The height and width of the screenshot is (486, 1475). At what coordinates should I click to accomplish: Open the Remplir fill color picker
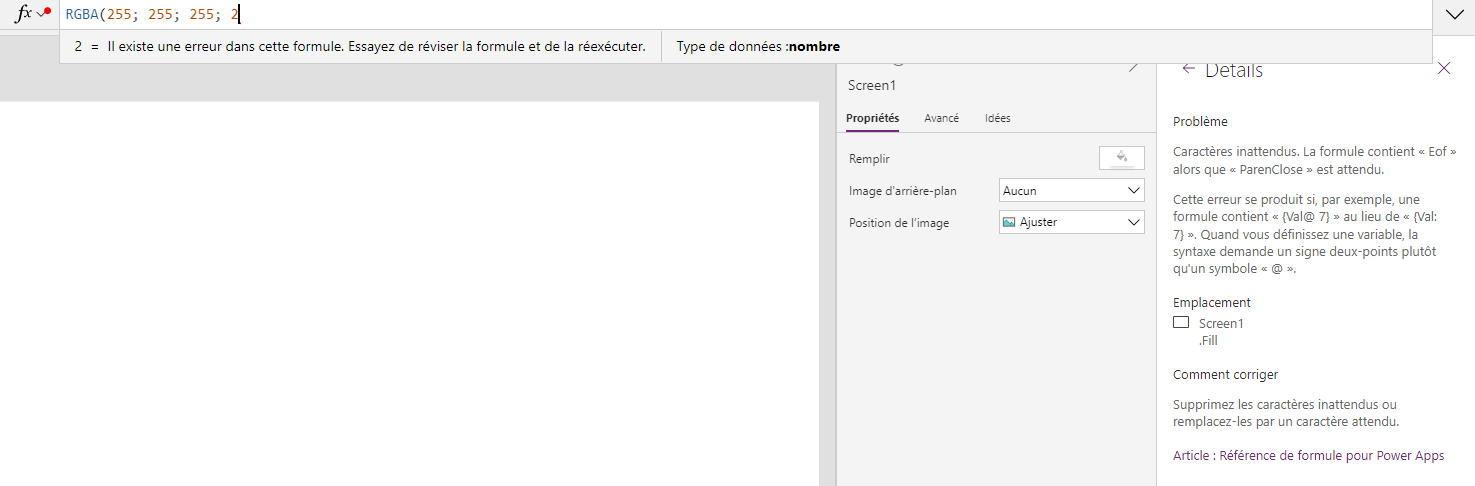(1121, 158)
